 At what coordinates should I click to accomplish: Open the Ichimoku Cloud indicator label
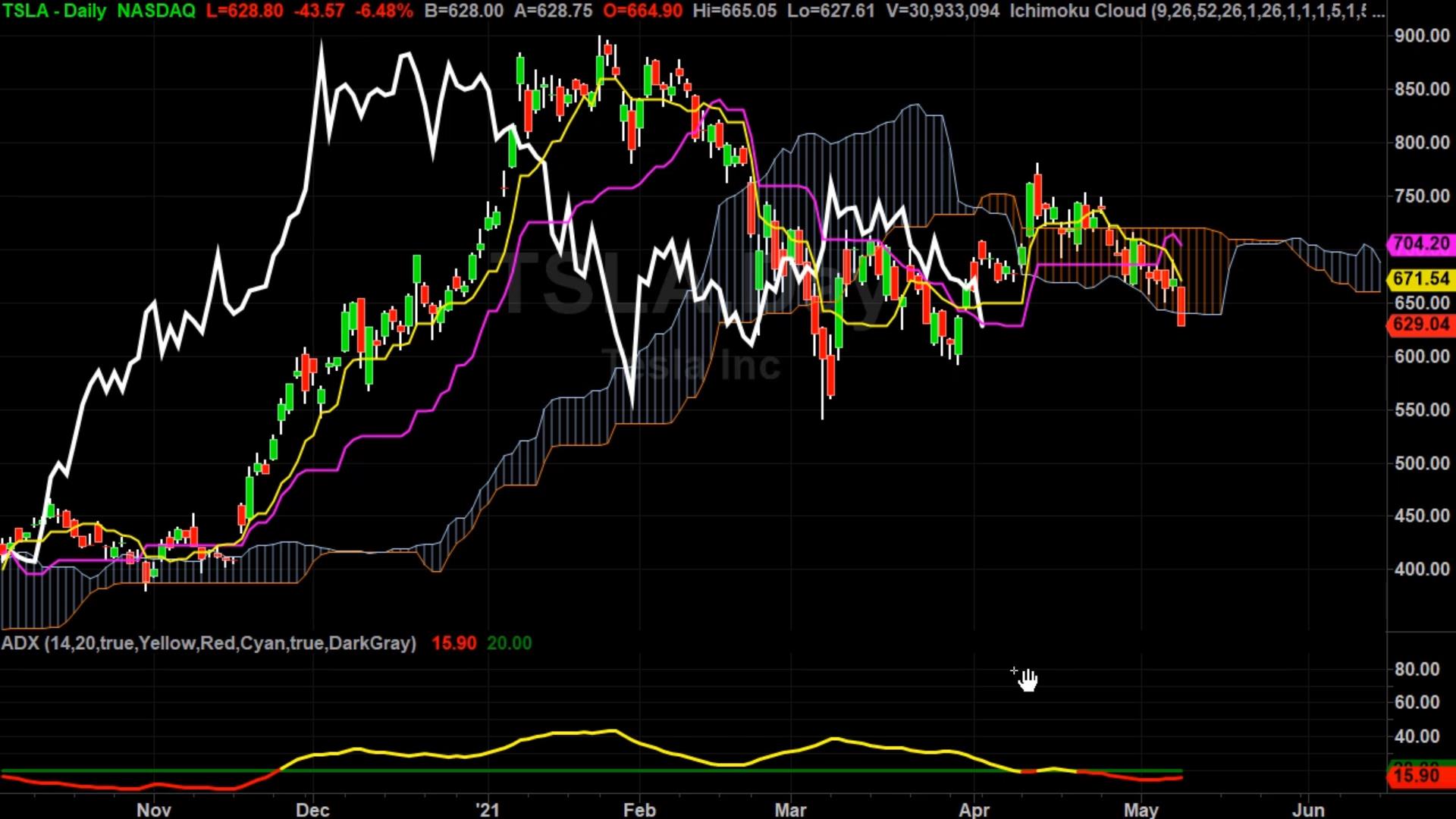click(x=1197, y=11)
